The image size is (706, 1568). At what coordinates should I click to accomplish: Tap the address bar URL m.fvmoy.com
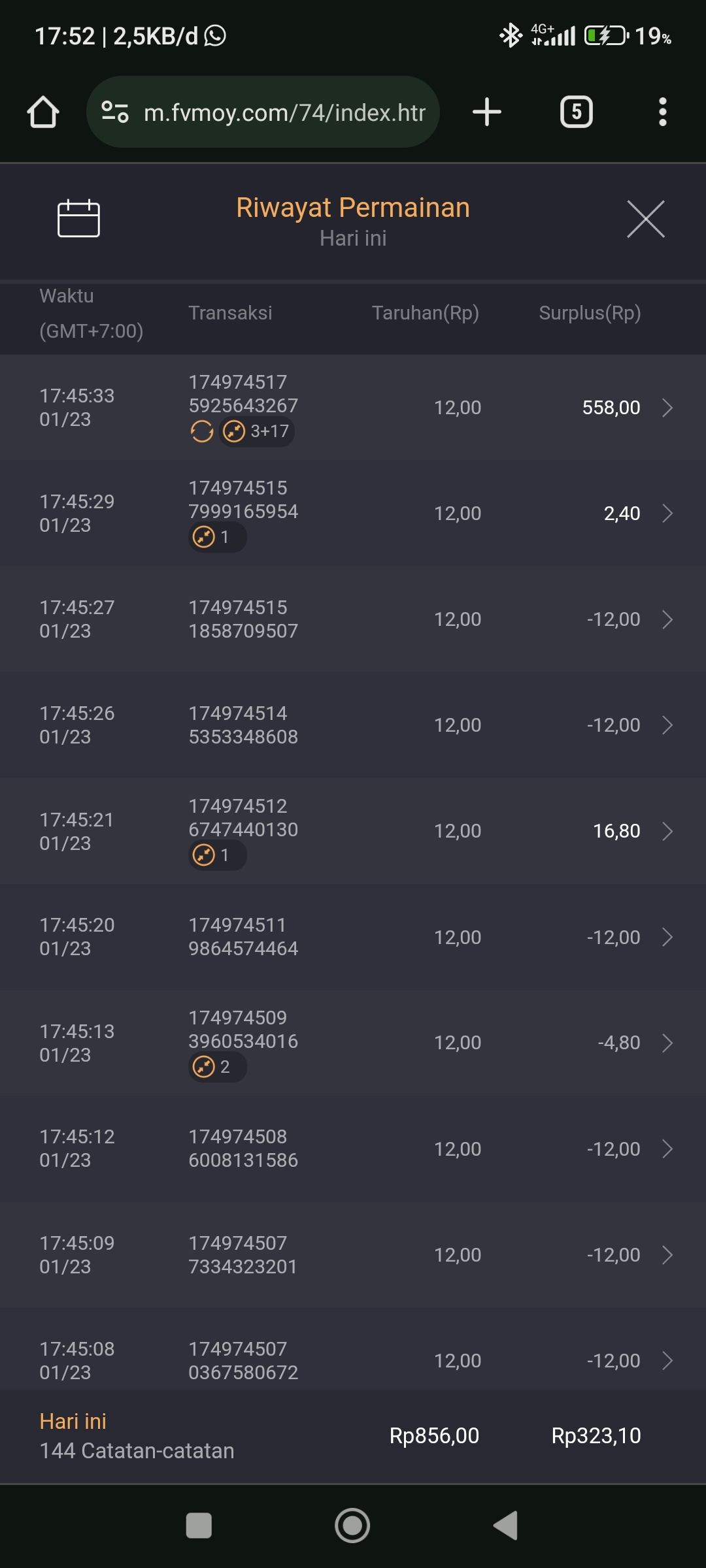point(284,112)
